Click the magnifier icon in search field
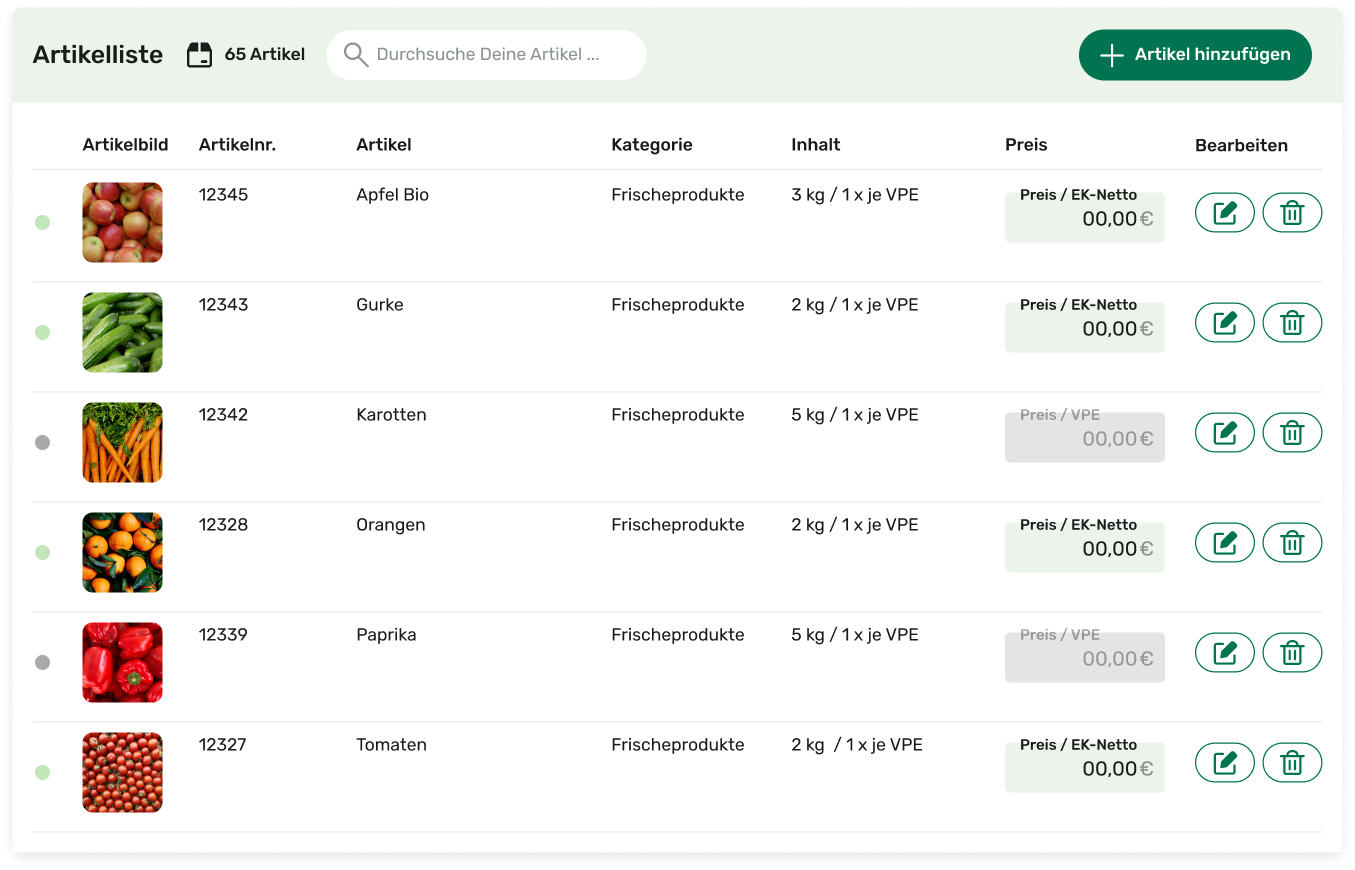 355,55
